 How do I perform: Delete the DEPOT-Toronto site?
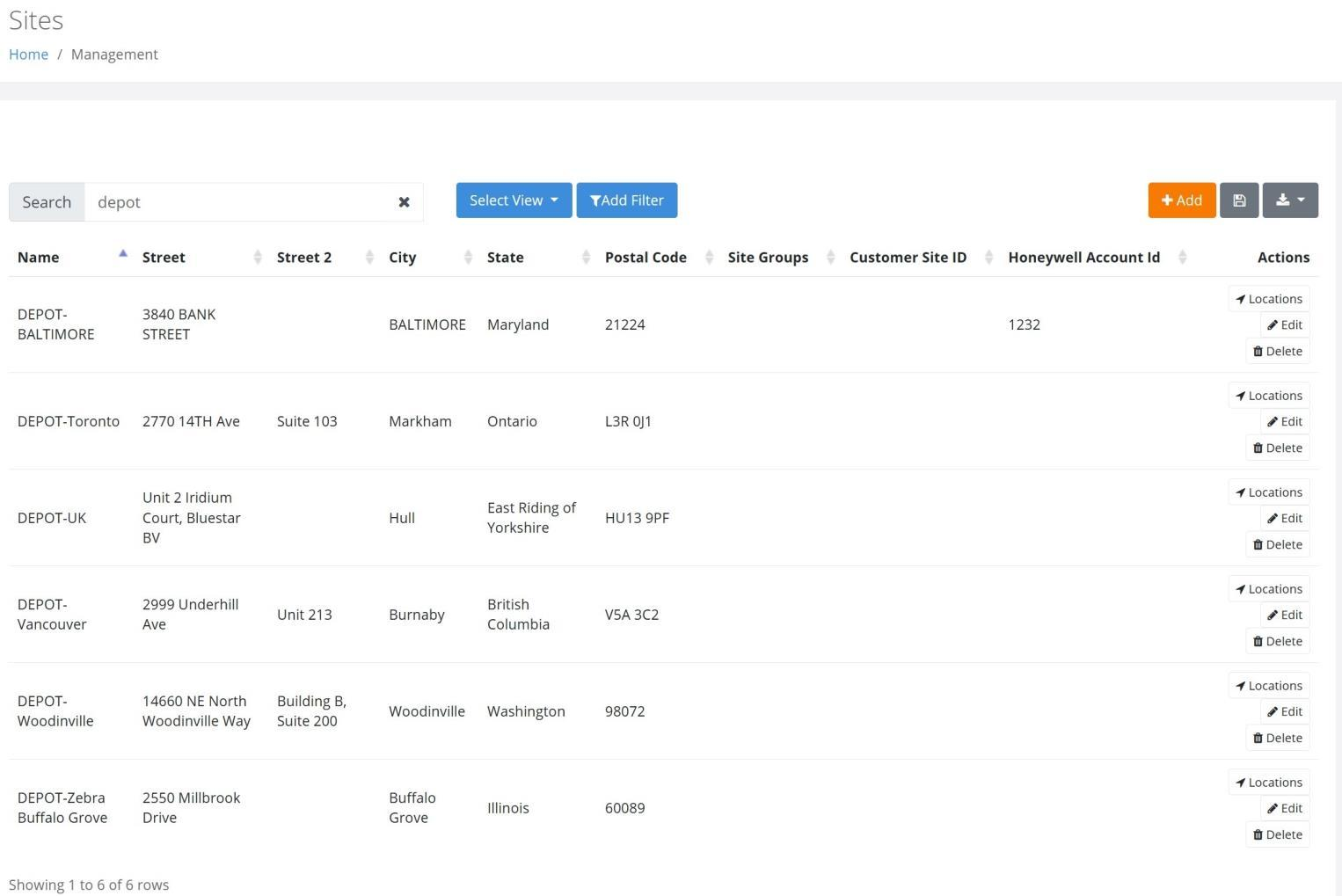click(x=1278, y=448)
